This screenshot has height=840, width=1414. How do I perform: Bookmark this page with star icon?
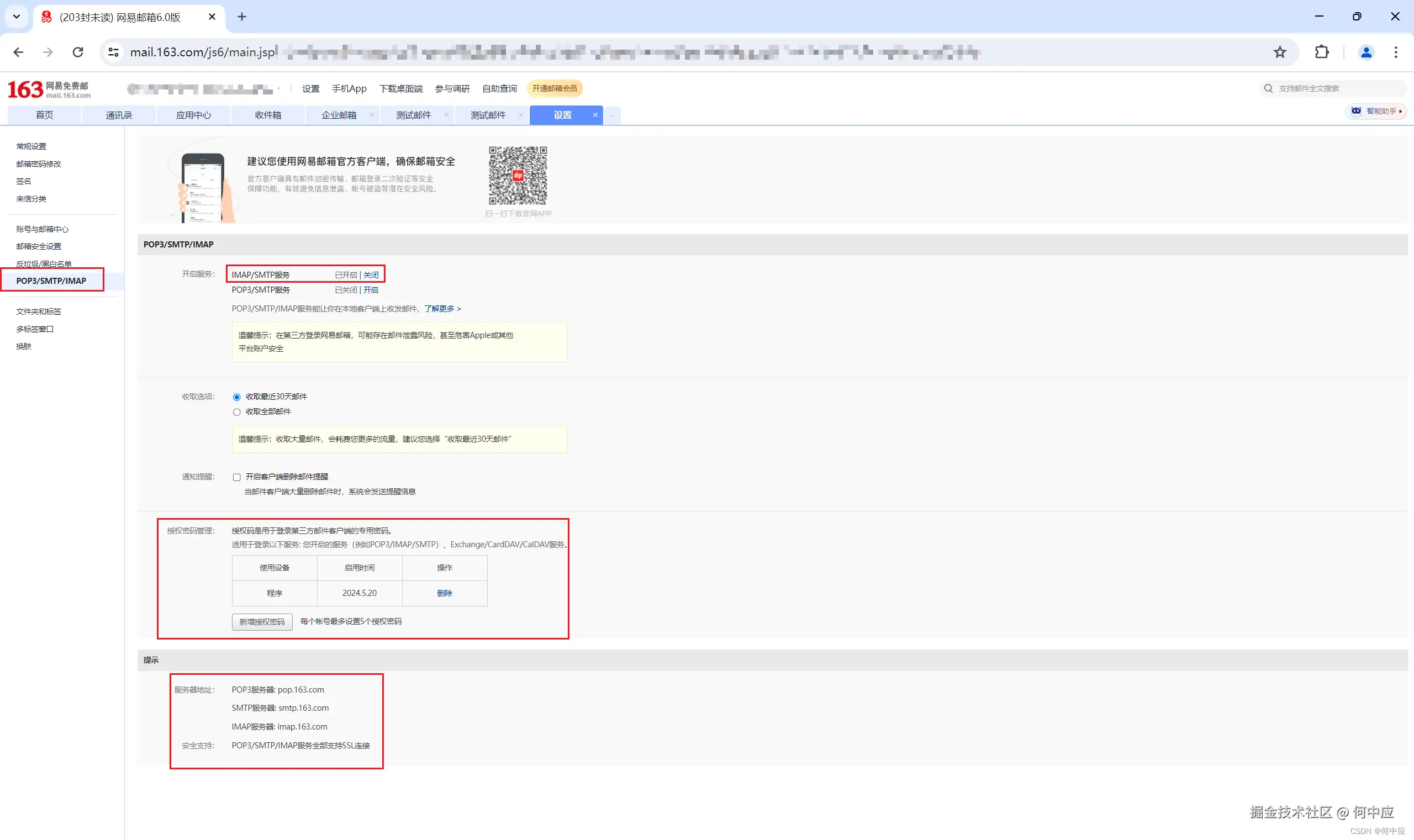[1279, 52]
